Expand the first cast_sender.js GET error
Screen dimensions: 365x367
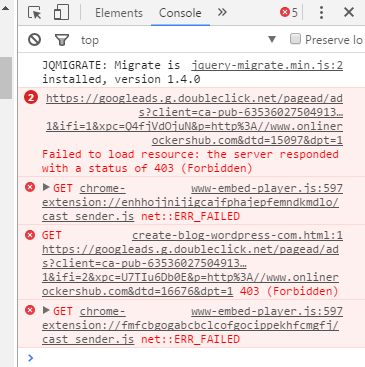click(46, 187)
